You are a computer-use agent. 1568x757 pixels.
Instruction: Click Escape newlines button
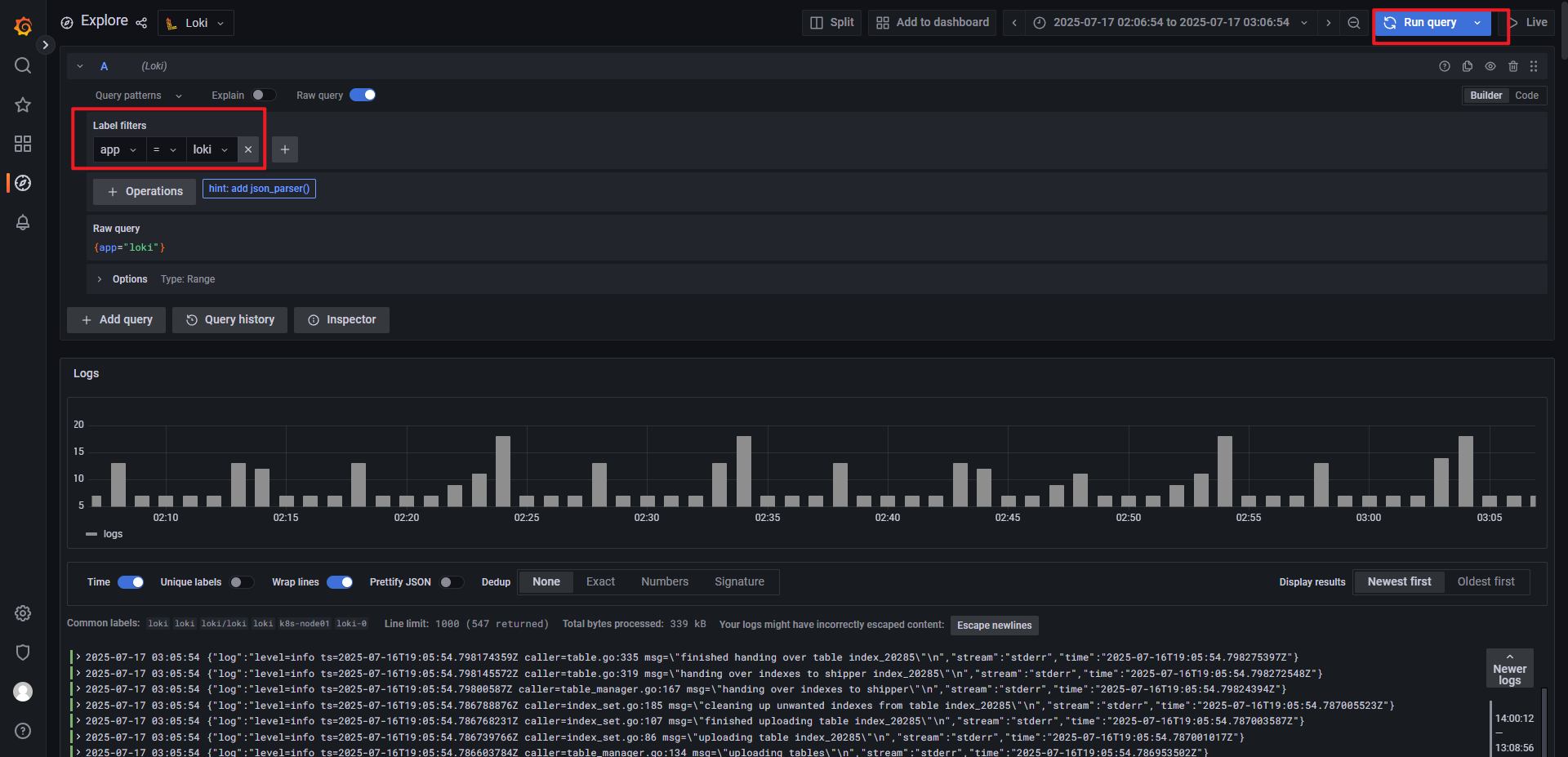pos(994,626)
